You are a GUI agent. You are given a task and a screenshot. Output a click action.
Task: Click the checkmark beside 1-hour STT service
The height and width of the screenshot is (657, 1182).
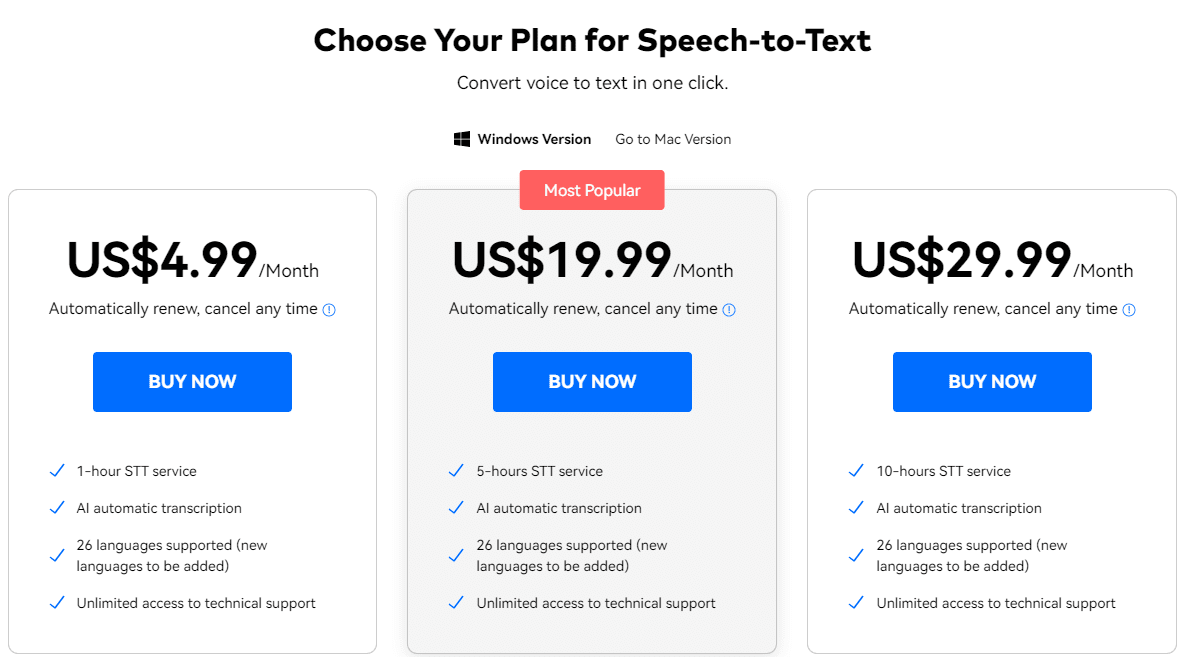(57, 471)
